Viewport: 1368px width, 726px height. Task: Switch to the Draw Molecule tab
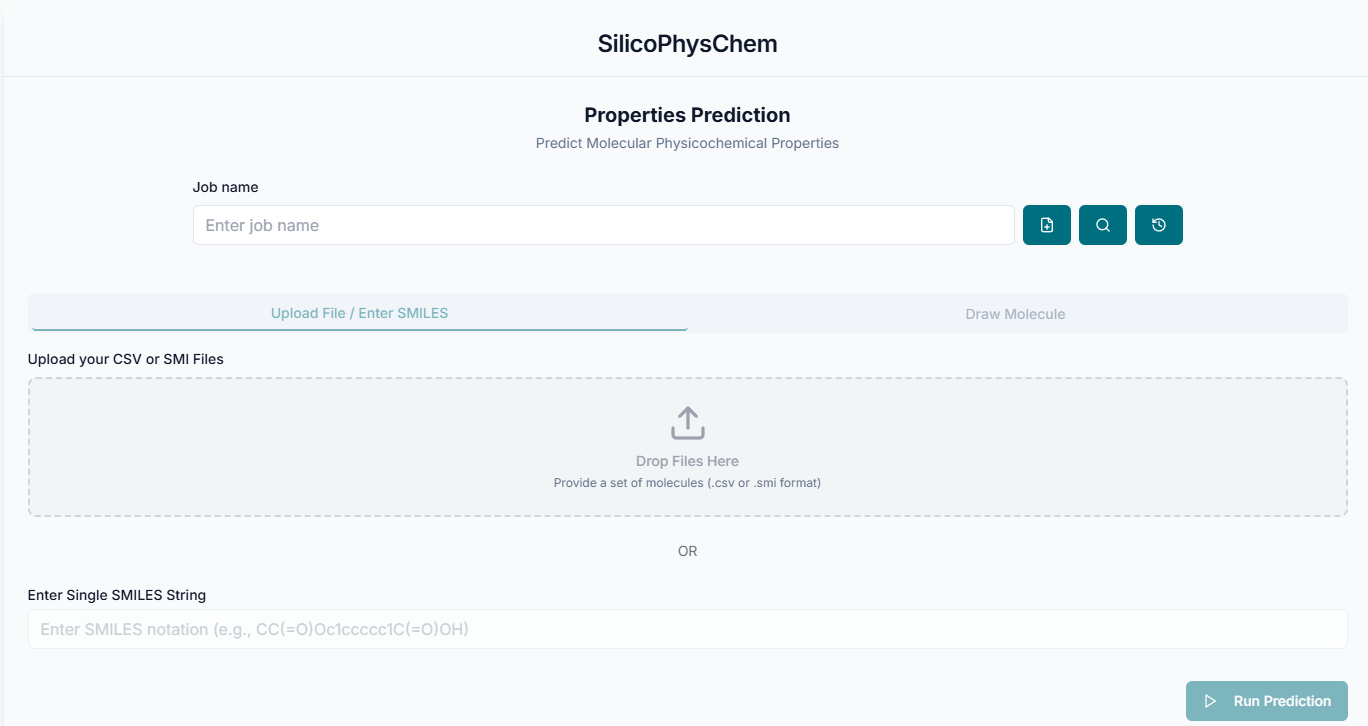pos(1015,313)
